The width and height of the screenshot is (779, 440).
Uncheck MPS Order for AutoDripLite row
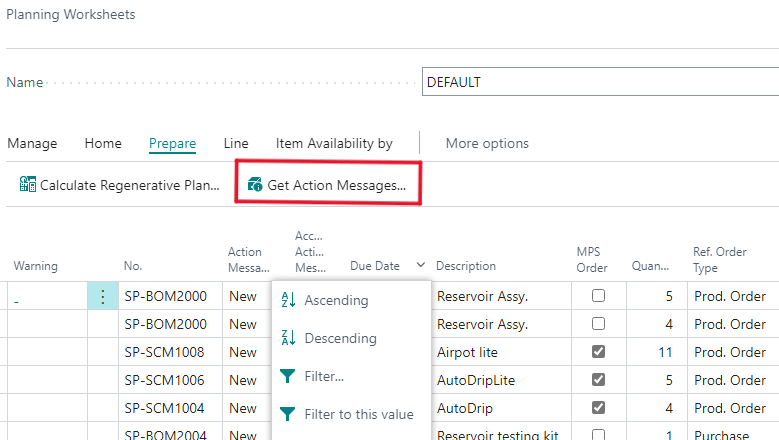[x=597, y=380]
